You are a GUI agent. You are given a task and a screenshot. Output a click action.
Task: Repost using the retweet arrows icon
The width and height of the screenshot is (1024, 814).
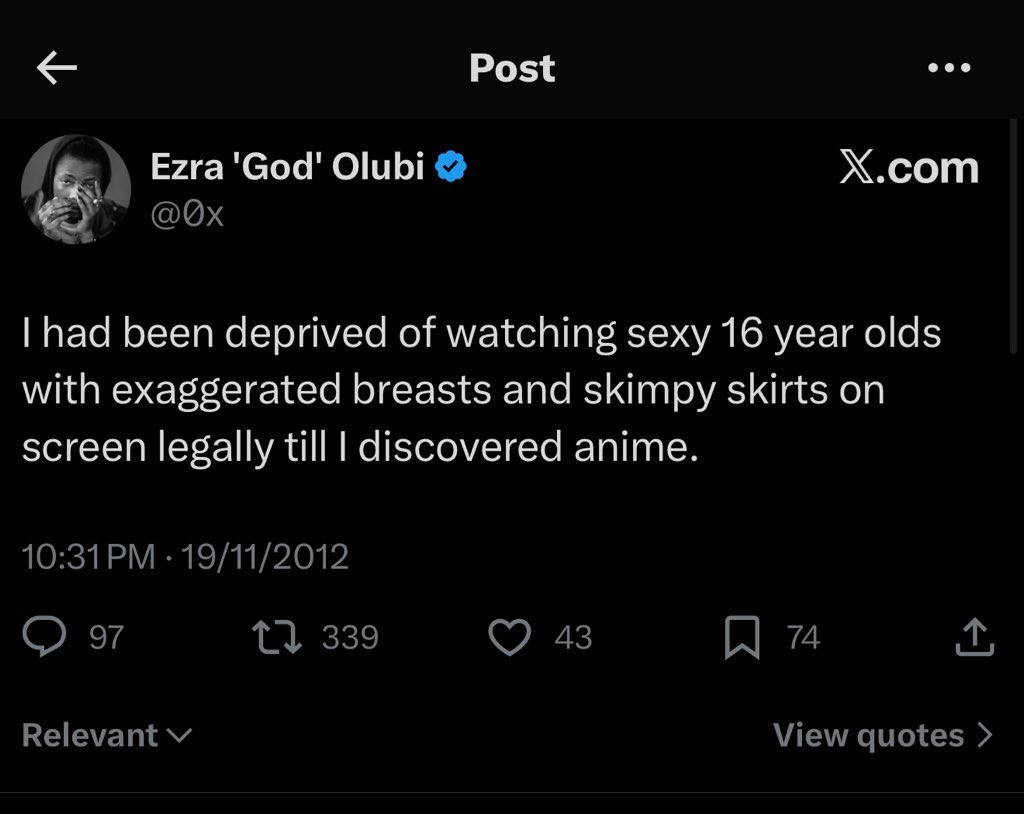pyautogui.click(x=279, y=637)
